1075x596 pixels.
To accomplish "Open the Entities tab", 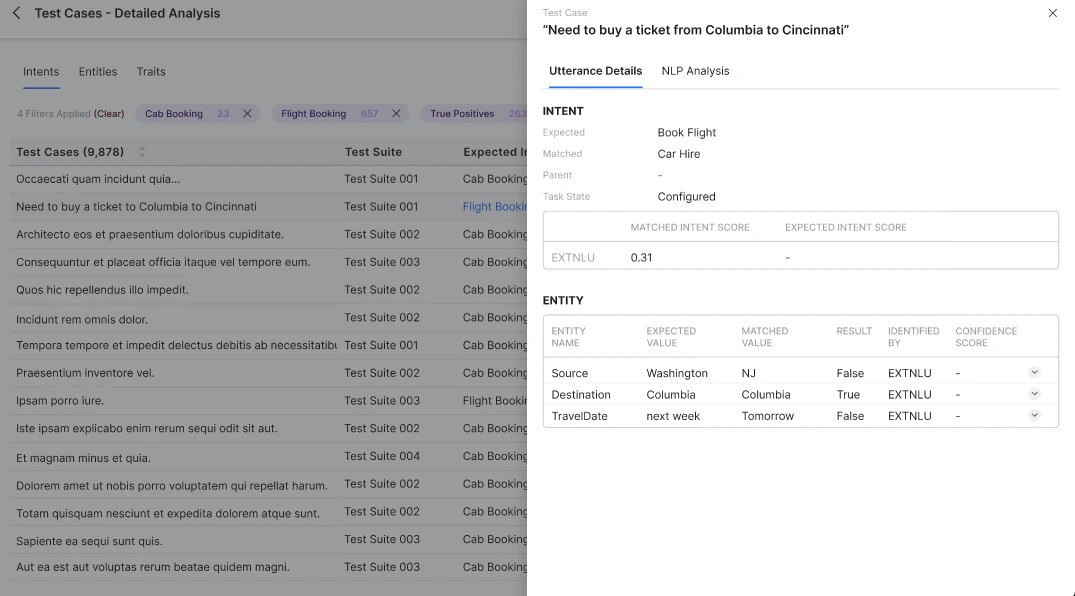I will [x=98, y=72].
